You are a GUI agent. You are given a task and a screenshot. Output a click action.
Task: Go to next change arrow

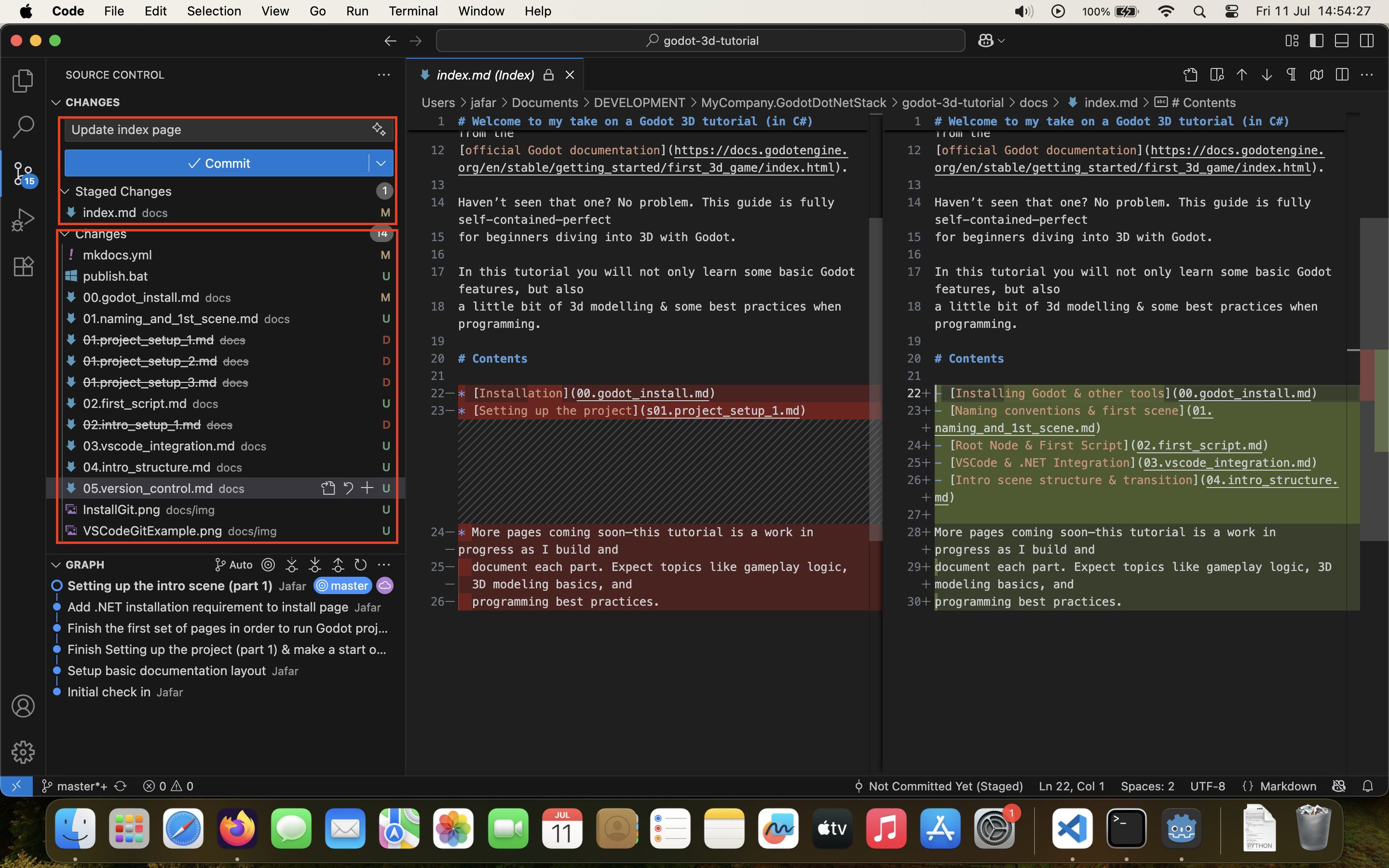tap(1267, 75)
